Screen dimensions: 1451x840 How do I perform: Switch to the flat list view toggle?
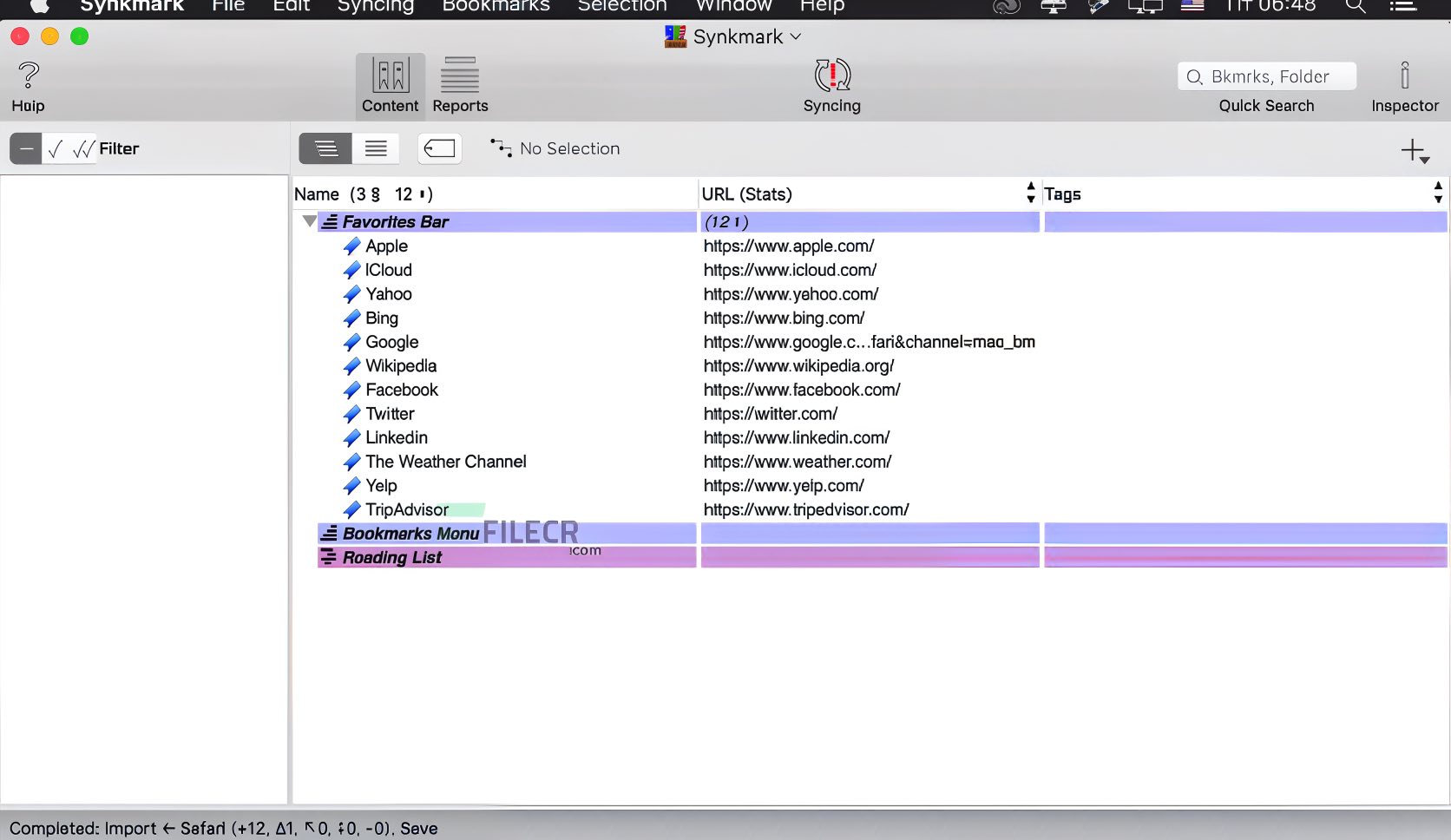pos(375,148)
